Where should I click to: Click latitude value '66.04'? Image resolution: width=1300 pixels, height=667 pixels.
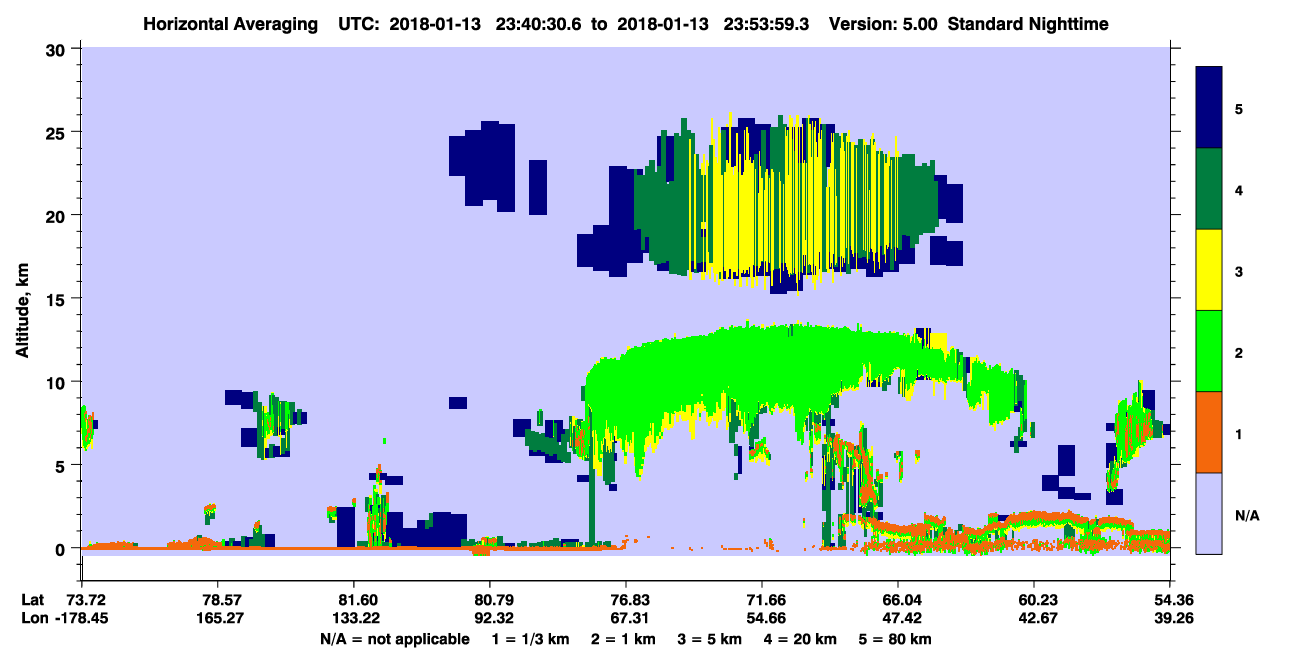(897, 600)
